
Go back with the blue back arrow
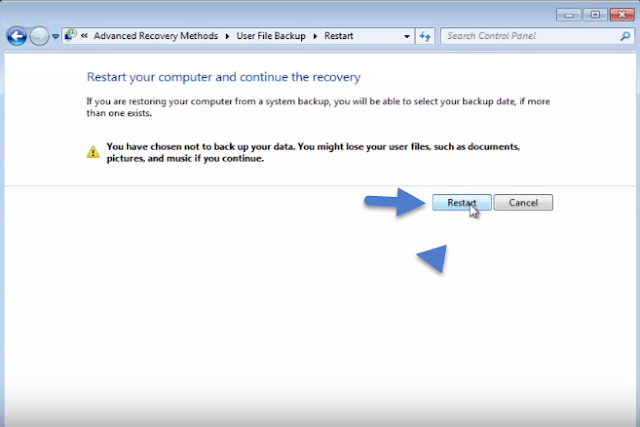pyautogui.click(x=17, y=36)
